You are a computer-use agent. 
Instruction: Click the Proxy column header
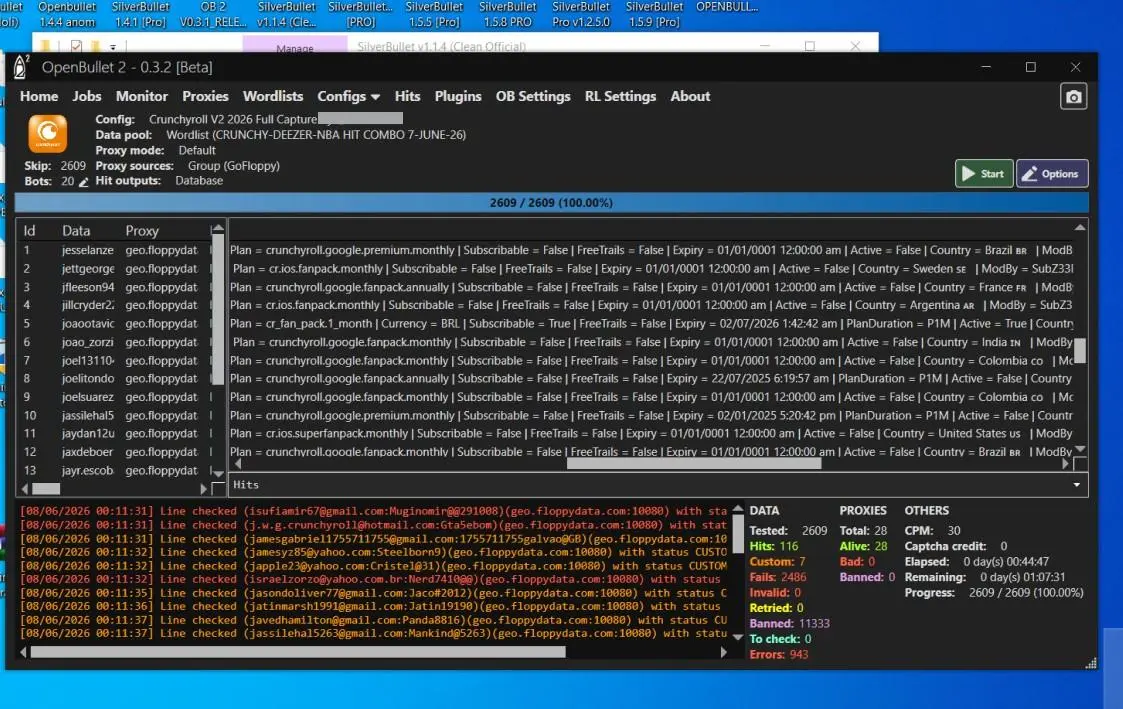(x=142, y=231)
